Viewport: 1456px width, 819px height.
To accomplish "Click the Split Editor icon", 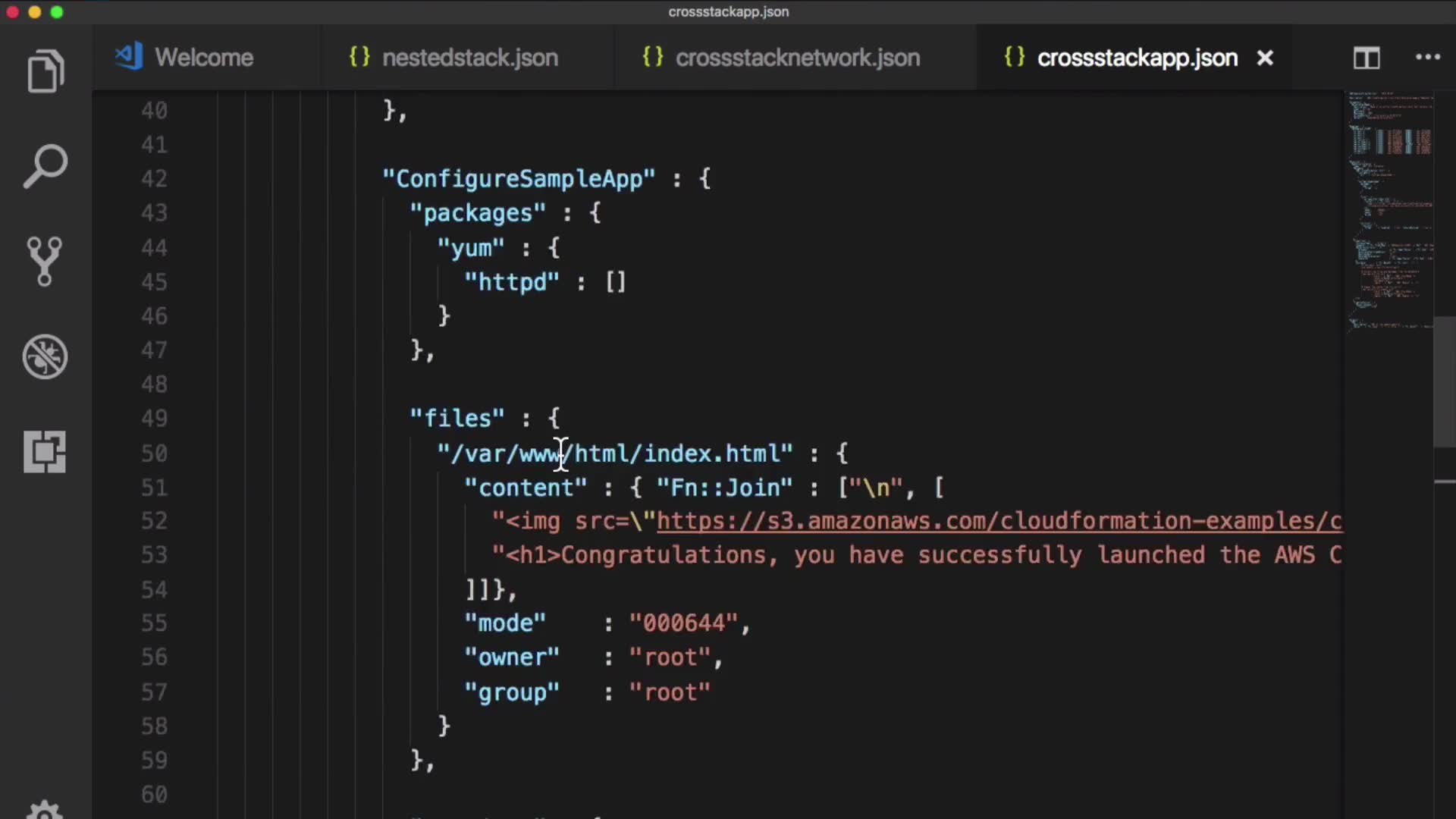I will point(1367,58).
